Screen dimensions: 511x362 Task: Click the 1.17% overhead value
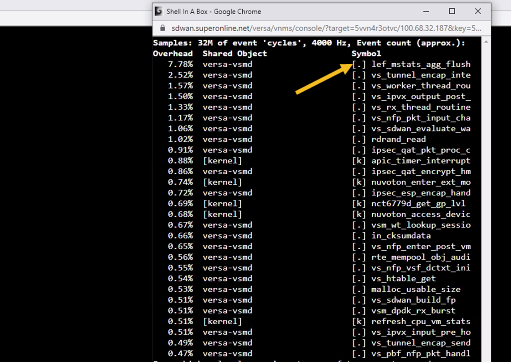click(x=180, y=118)
